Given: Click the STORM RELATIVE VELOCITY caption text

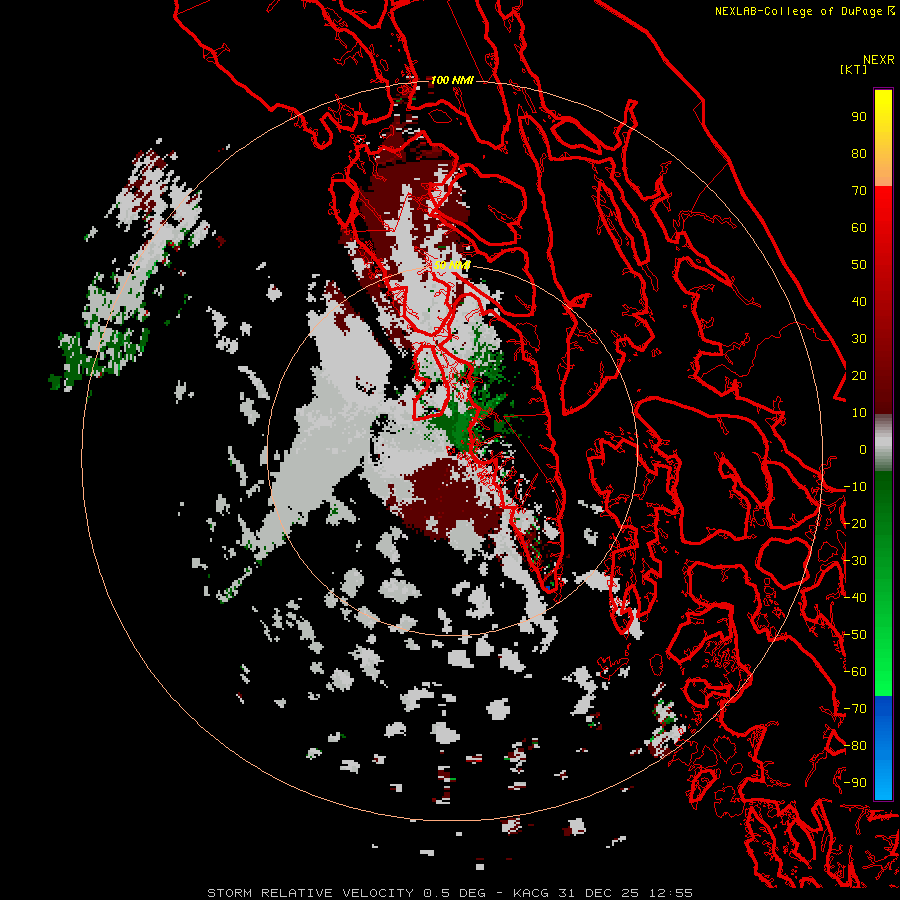Looking at the screenshot, I should (x=311, y=893).
